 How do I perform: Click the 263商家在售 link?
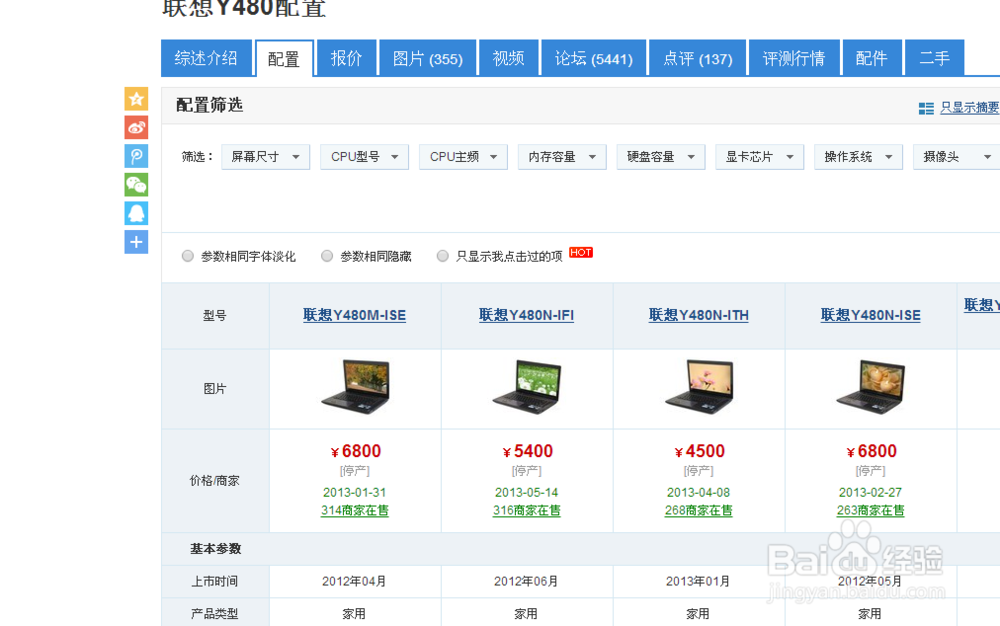tap(871, 511)
